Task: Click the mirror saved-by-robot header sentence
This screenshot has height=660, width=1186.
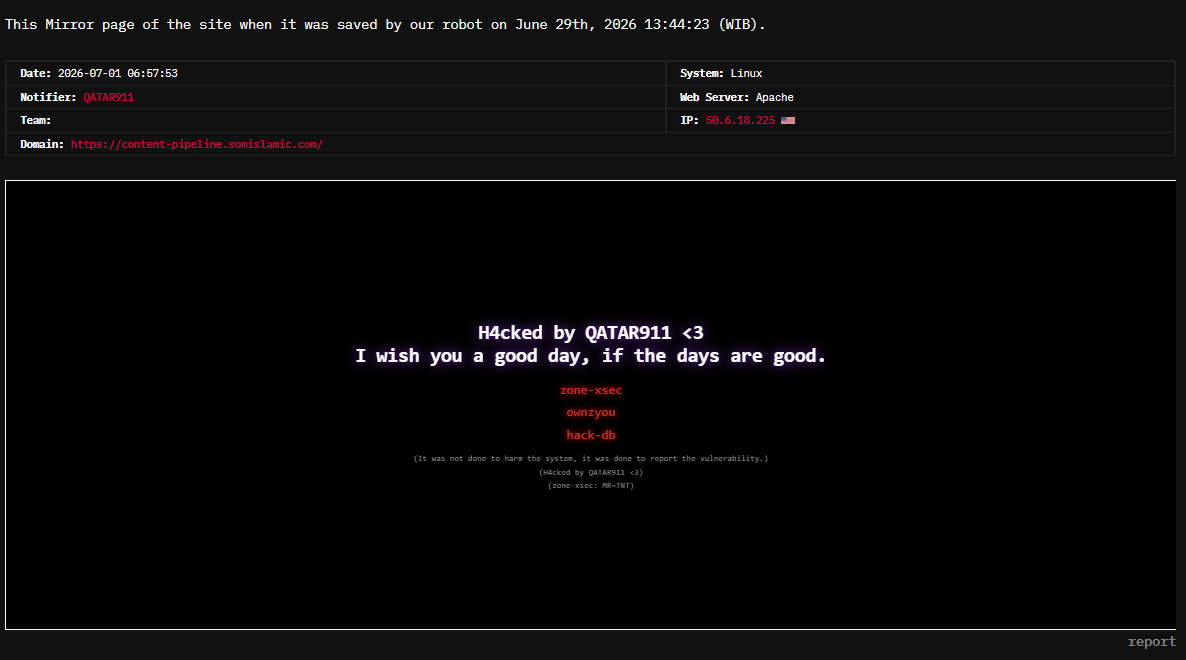Action: pyautogui.click(x=385, y=24)
